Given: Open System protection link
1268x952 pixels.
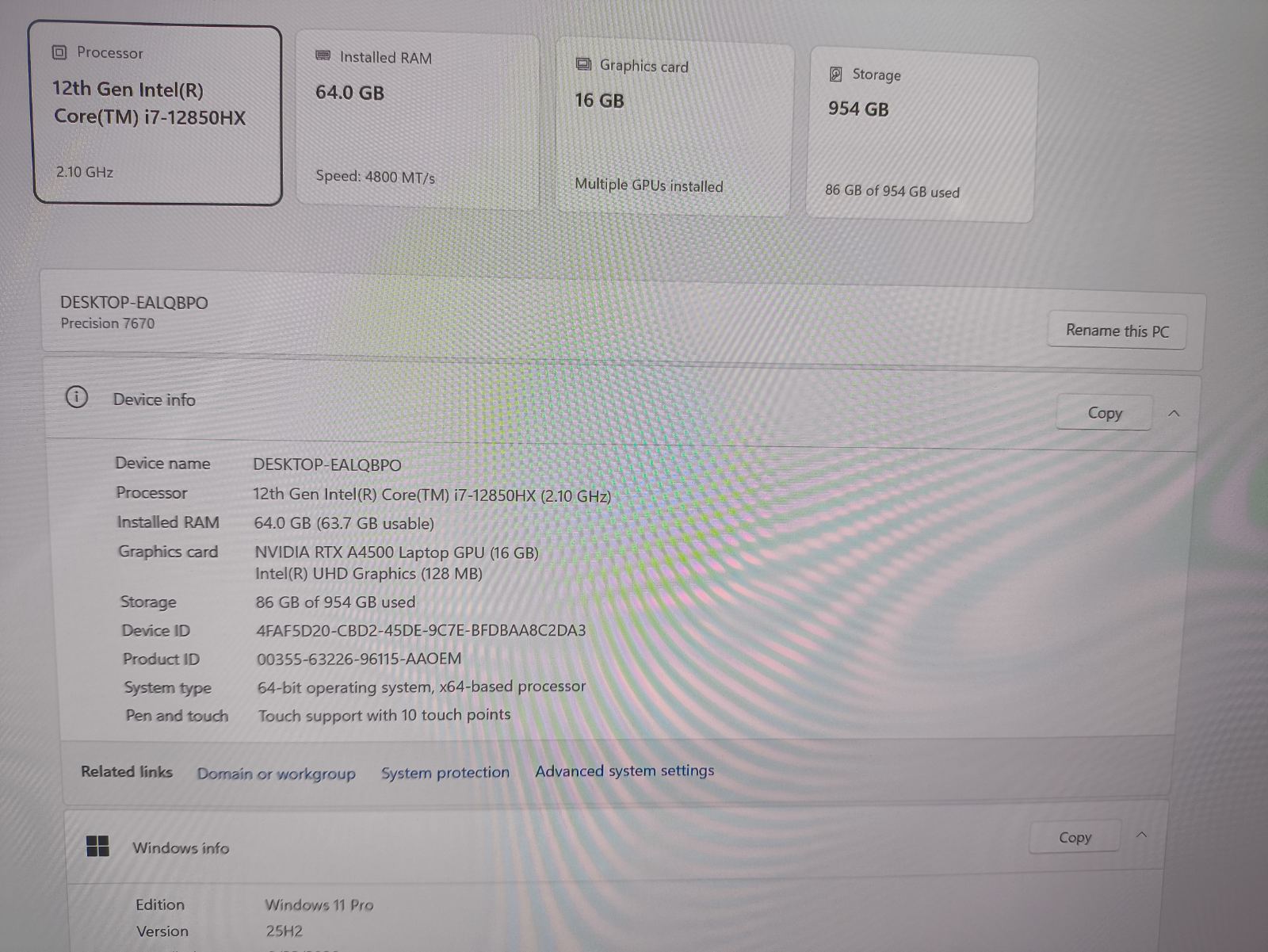Looking at the screenshot, I should (445, 773).
